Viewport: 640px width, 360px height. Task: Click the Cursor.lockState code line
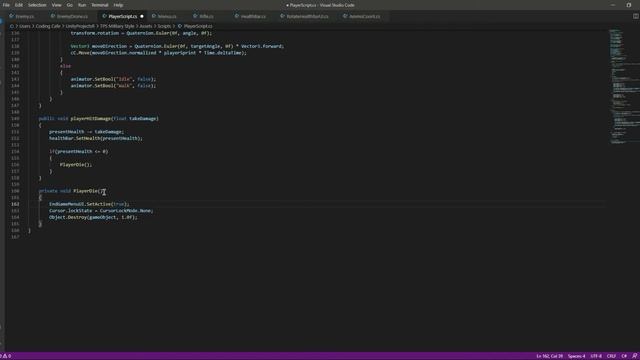[101, 211]
